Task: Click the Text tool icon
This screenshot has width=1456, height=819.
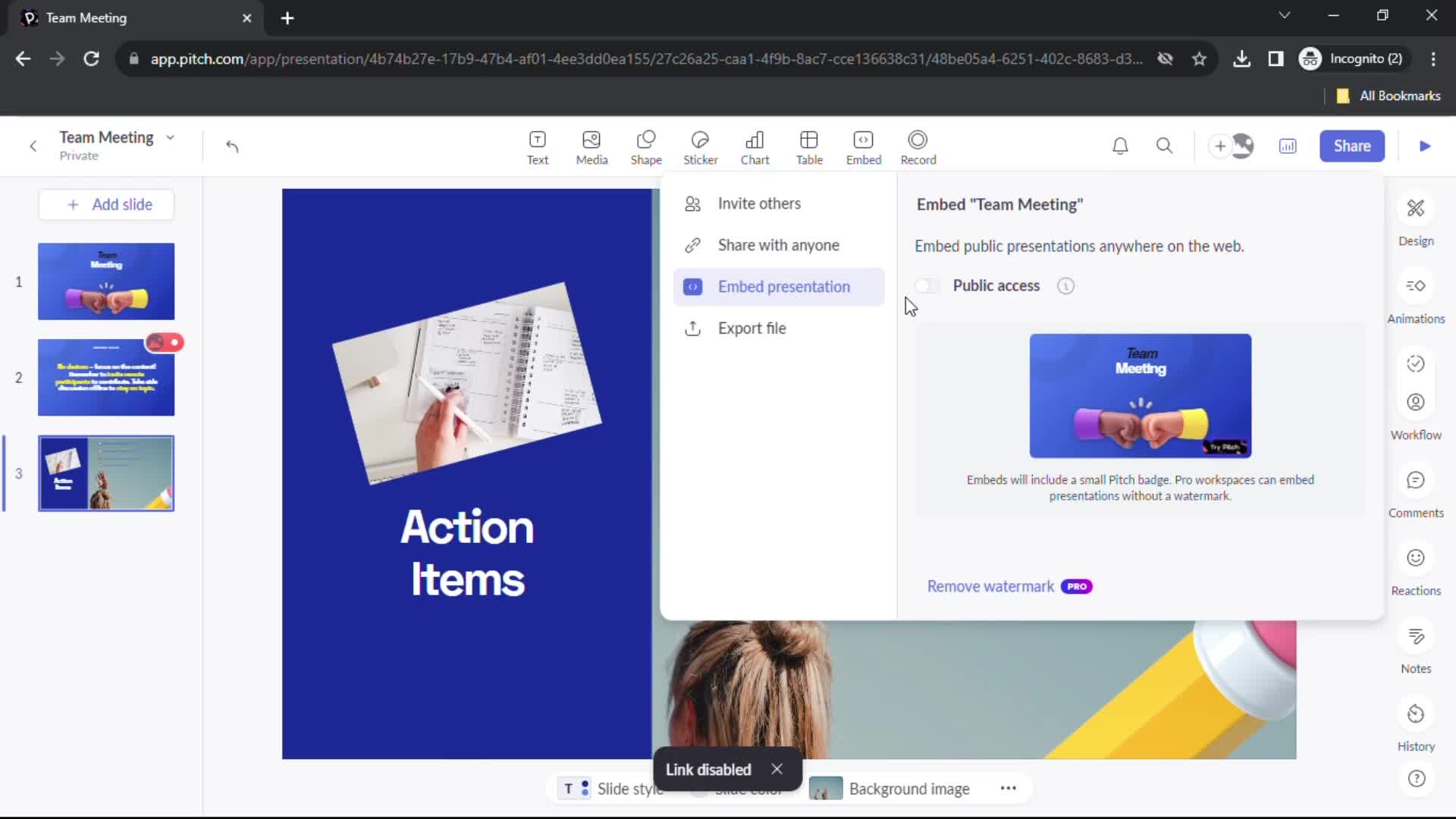Action: [x=538, y=146]
